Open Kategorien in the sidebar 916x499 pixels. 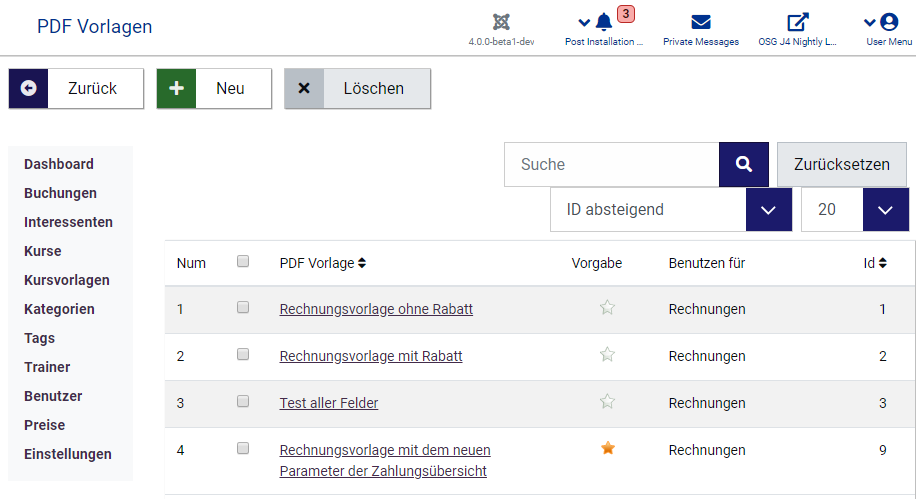59,309
